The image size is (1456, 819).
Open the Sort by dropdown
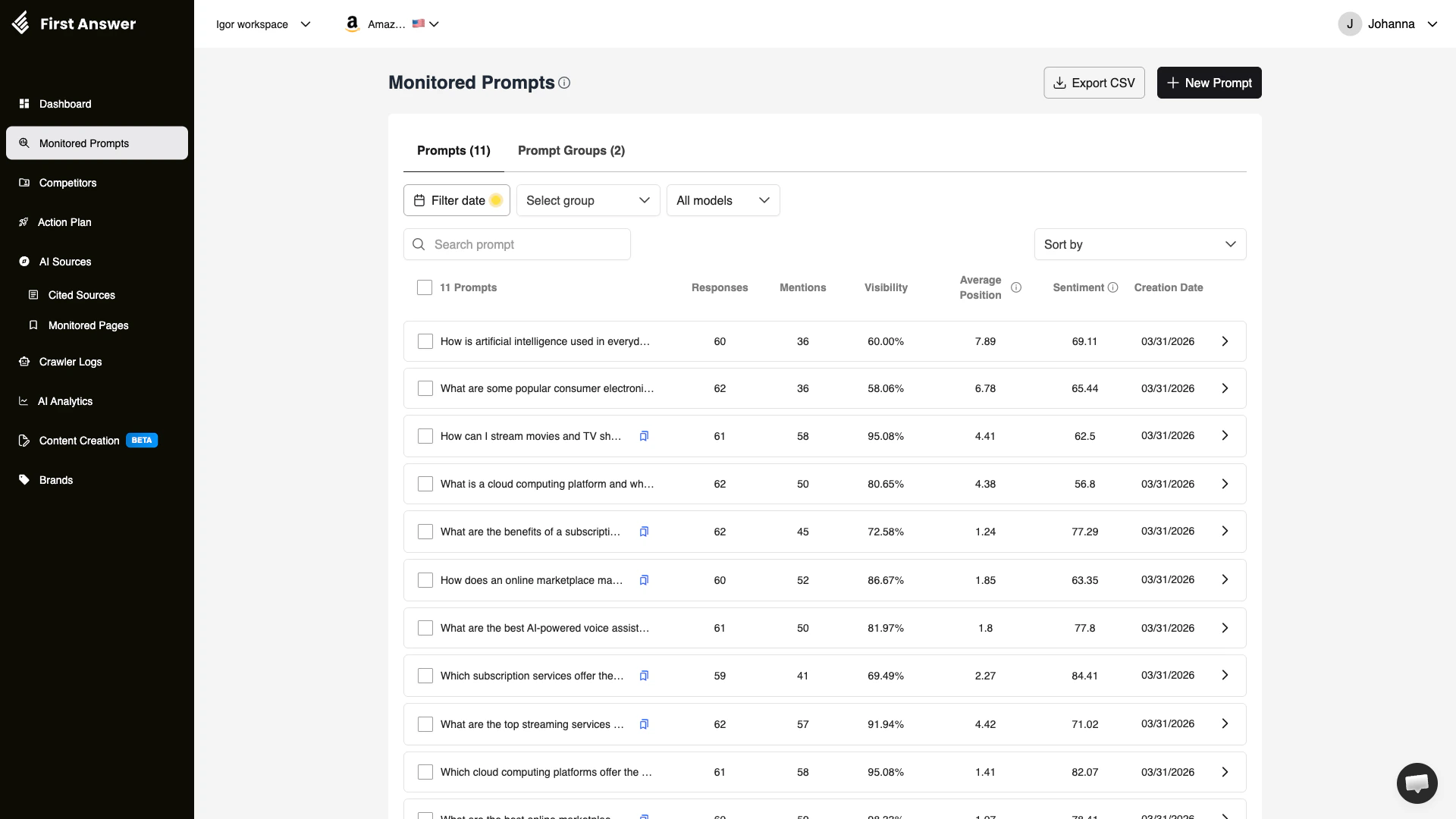[1140, 244]
